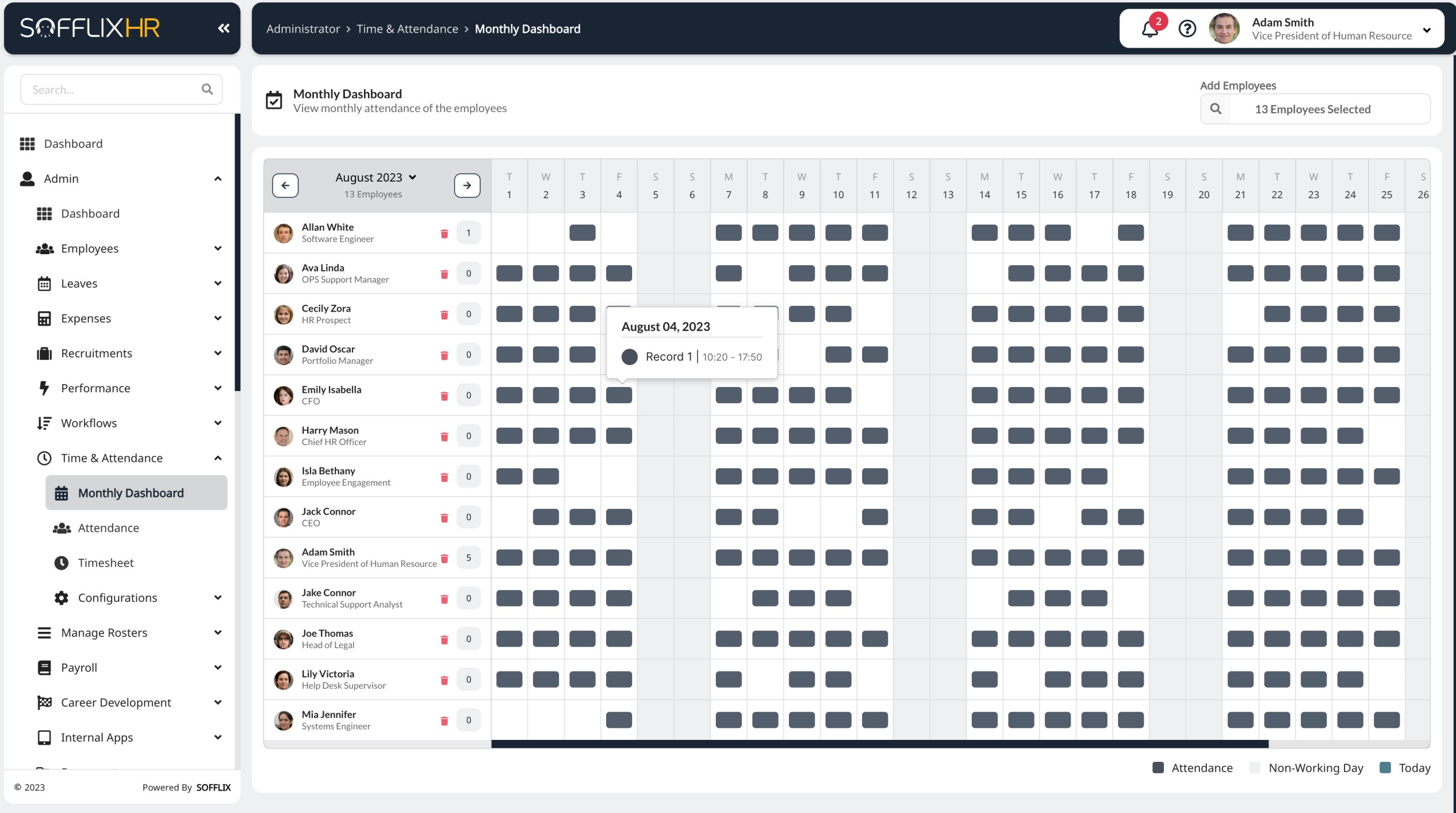Click Add Employees search magnifier icon

click(x=1216, y=109)
